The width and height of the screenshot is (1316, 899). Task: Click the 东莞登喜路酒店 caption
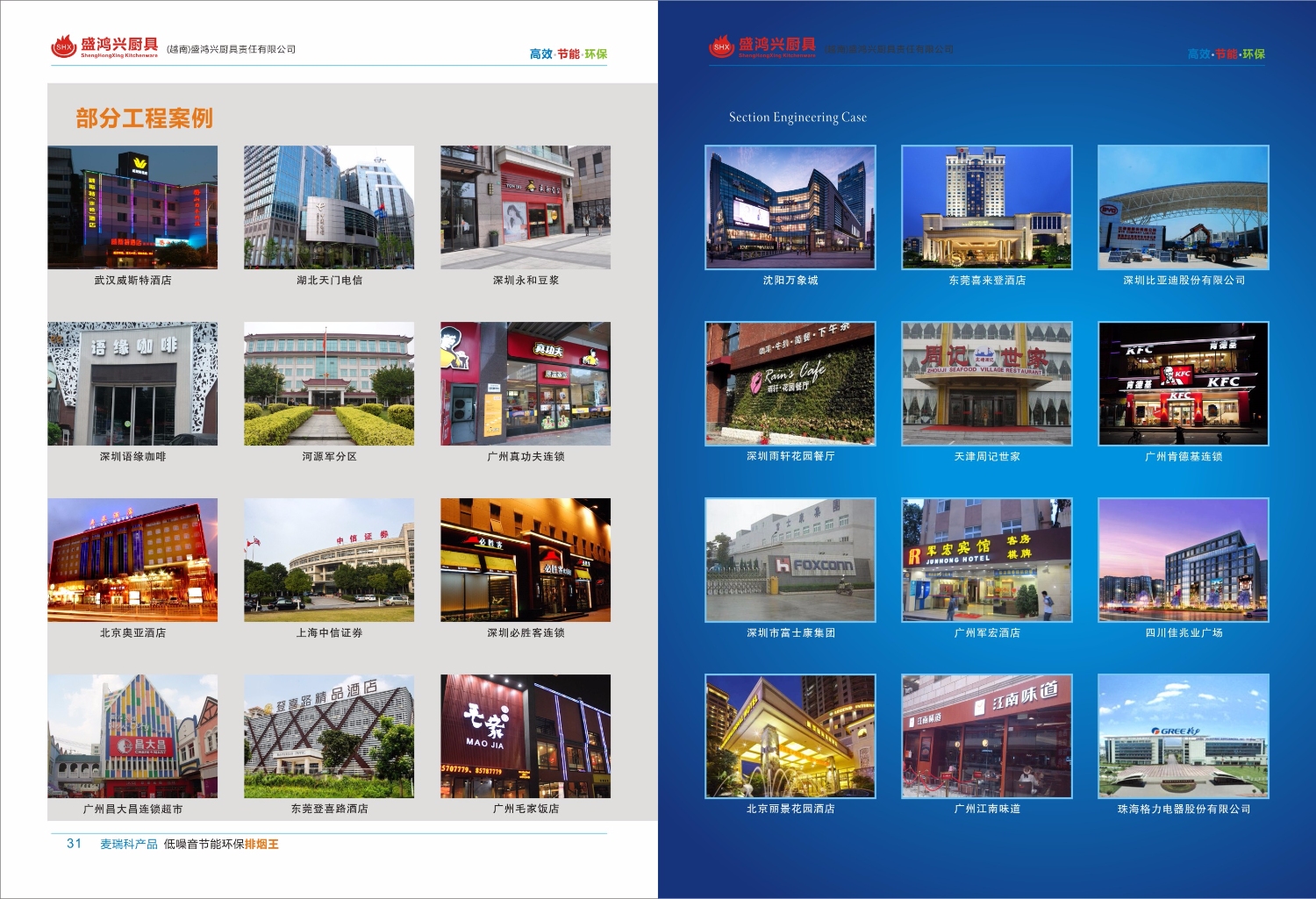click(x=329, y=809)
